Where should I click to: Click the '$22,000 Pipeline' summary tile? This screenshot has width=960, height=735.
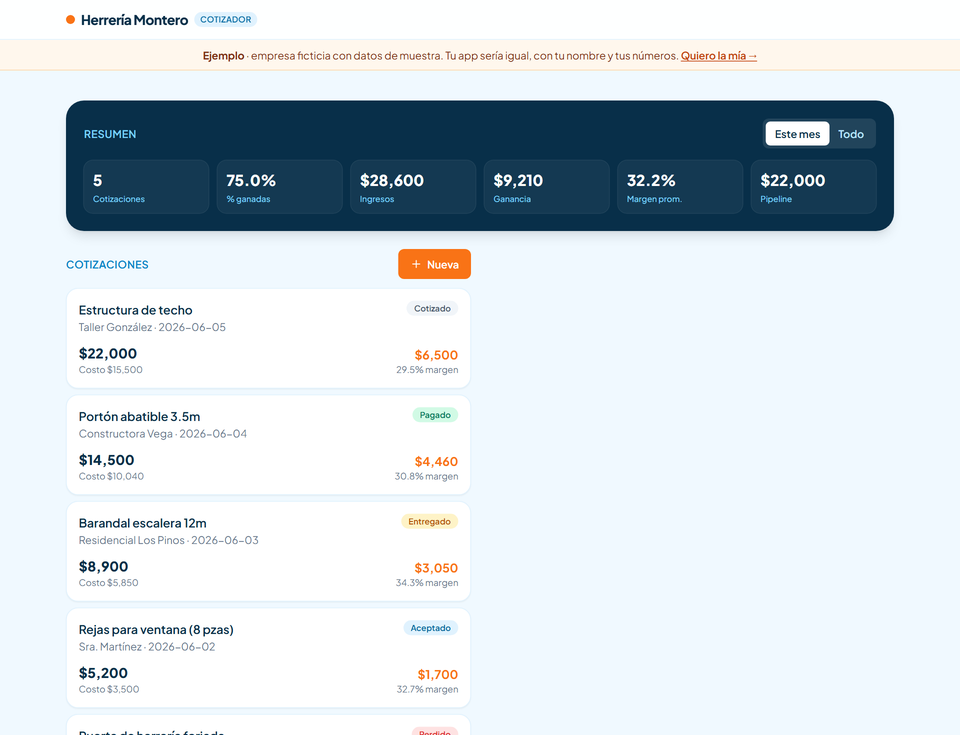tap(814, 187)
